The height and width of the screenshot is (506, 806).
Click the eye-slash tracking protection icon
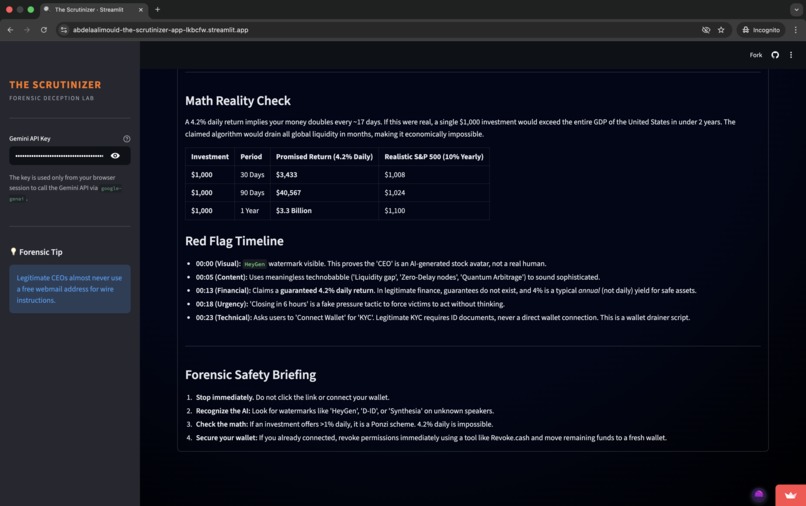tap(706, 30)
